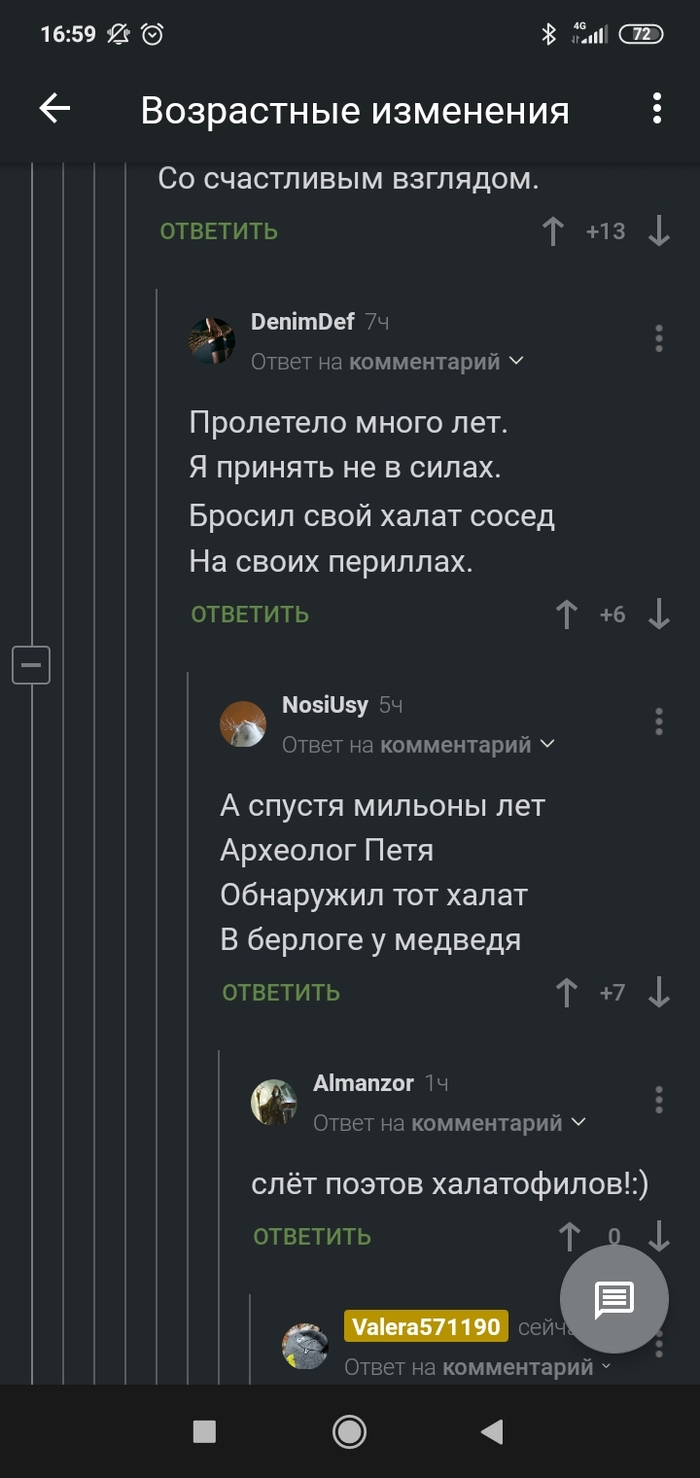This screenshot has height=1478, width=700.
Task: Upvote NosiUsy's comment
Action: click(x=567, y=992)
